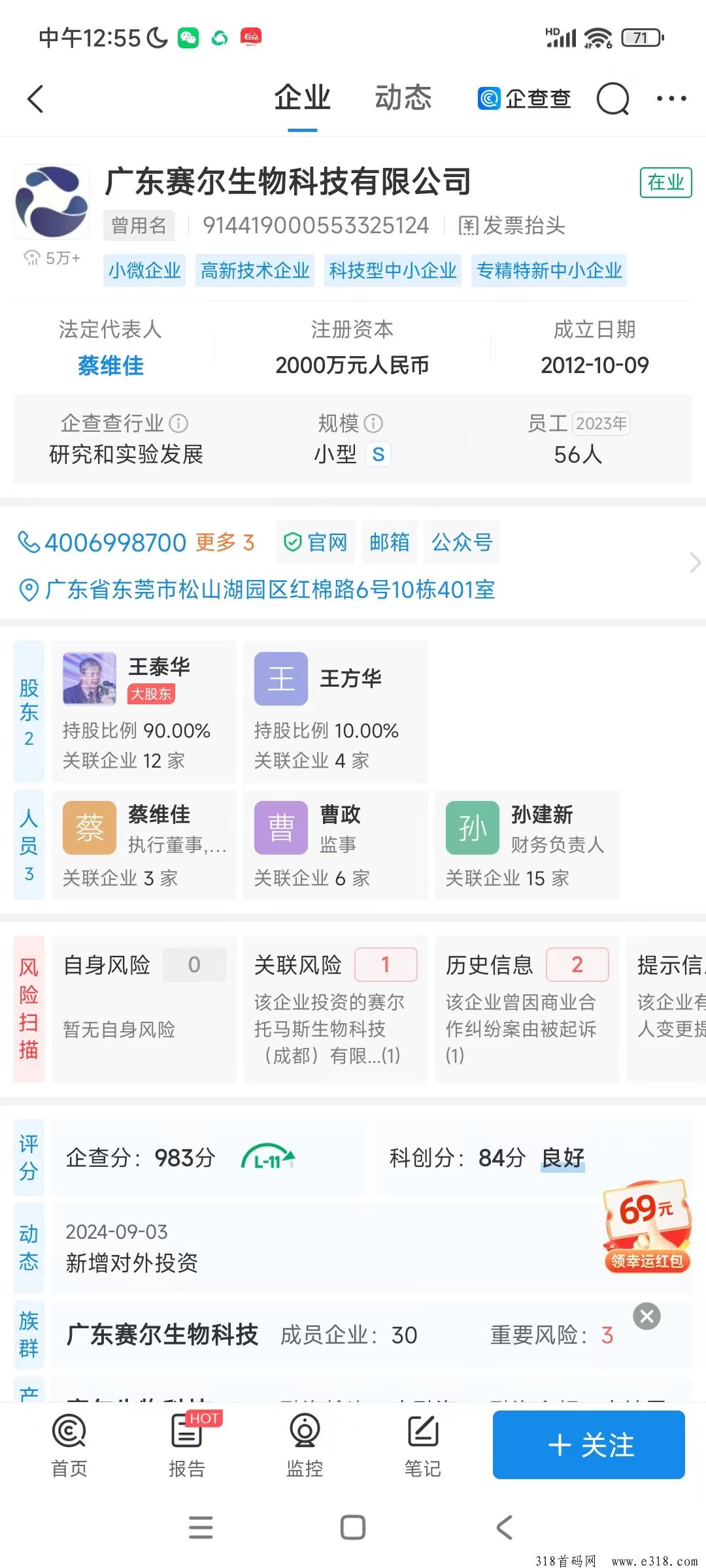Viewport: 706px width, 1568px height.
Task: Tap Android system back chevron
Action: [505, 1527]
